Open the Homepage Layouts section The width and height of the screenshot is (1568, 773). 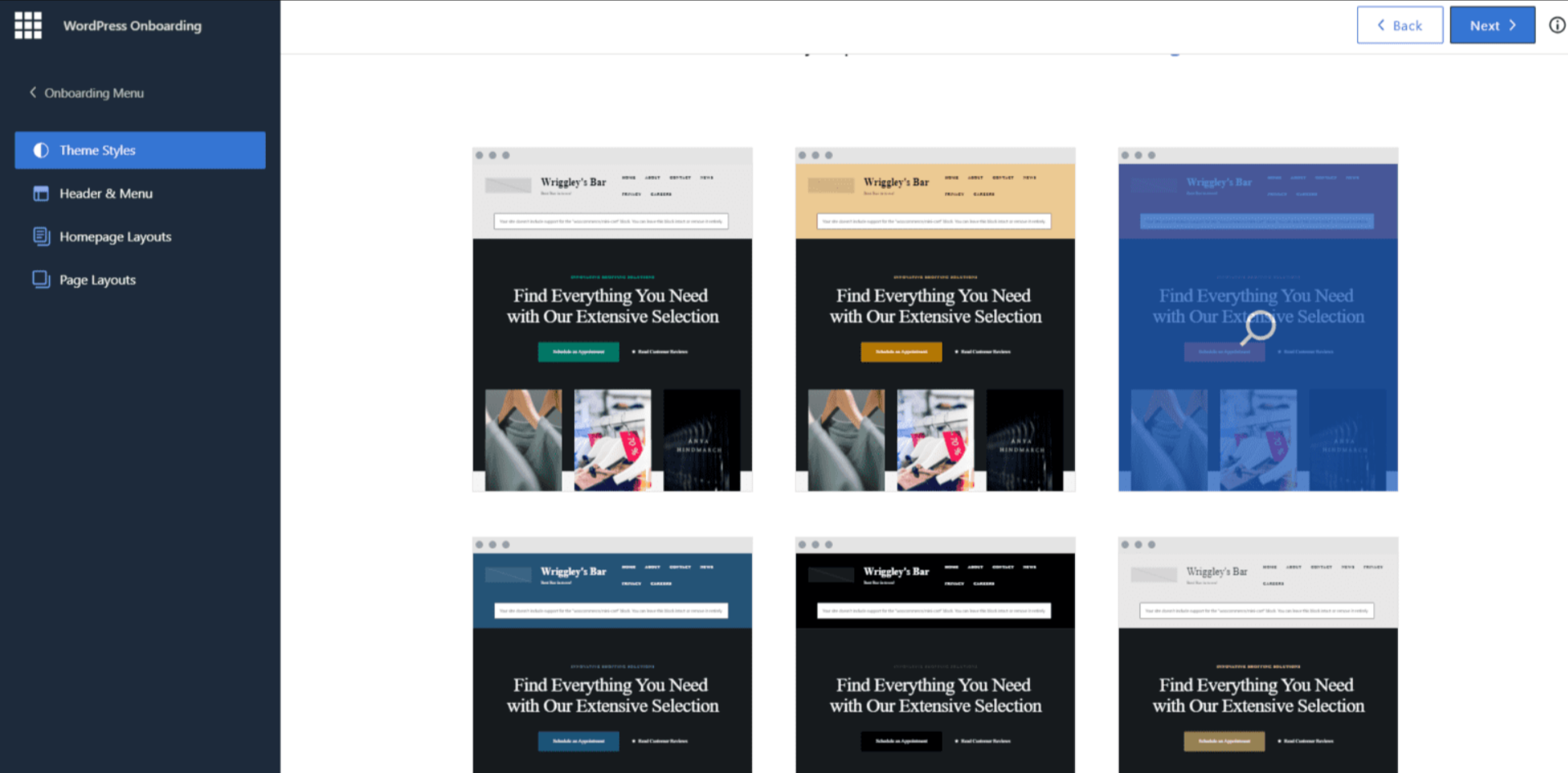click(115, 236)
